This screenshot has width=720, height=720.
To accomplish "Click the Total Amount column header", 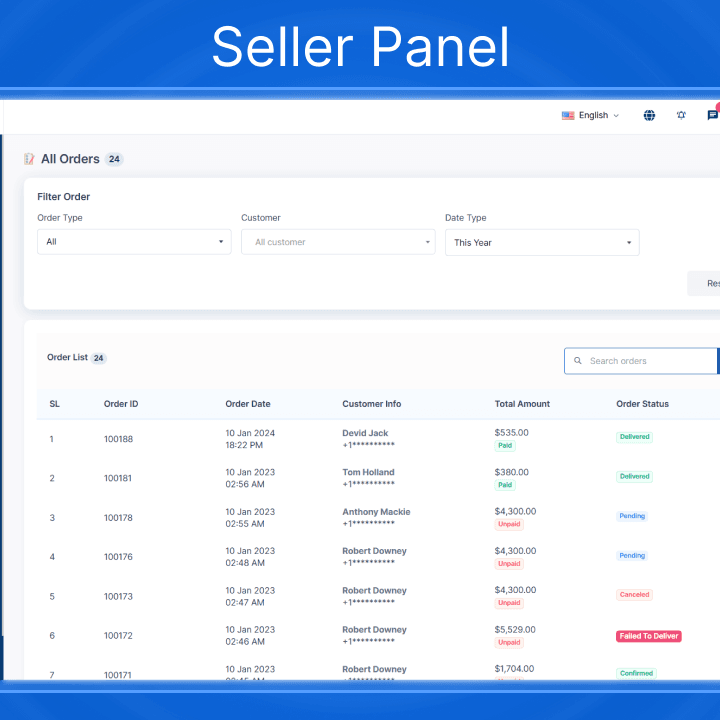I will (x=522, y=404).
